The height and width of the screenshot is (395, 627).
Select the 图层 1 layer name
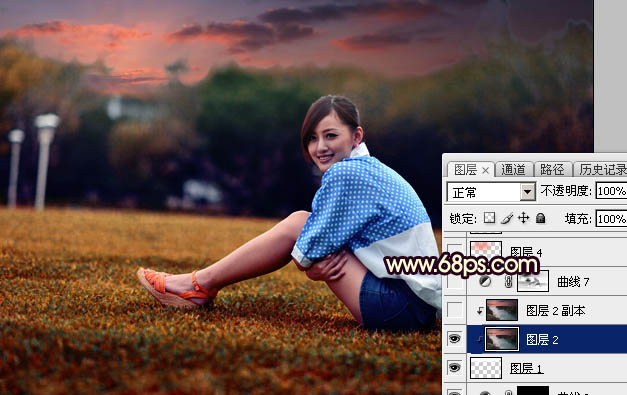[526, 368]
